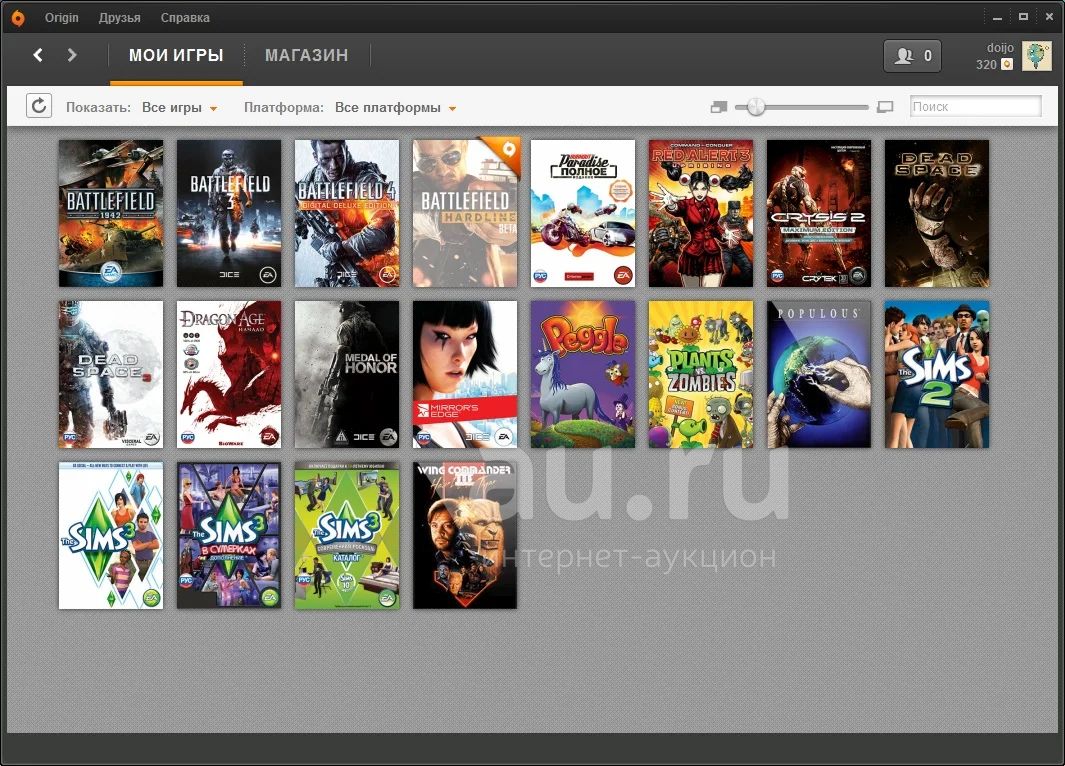Select the Crysis 2 Maximum Edition cover
The image size is (1065, 766).
point(819,213)
